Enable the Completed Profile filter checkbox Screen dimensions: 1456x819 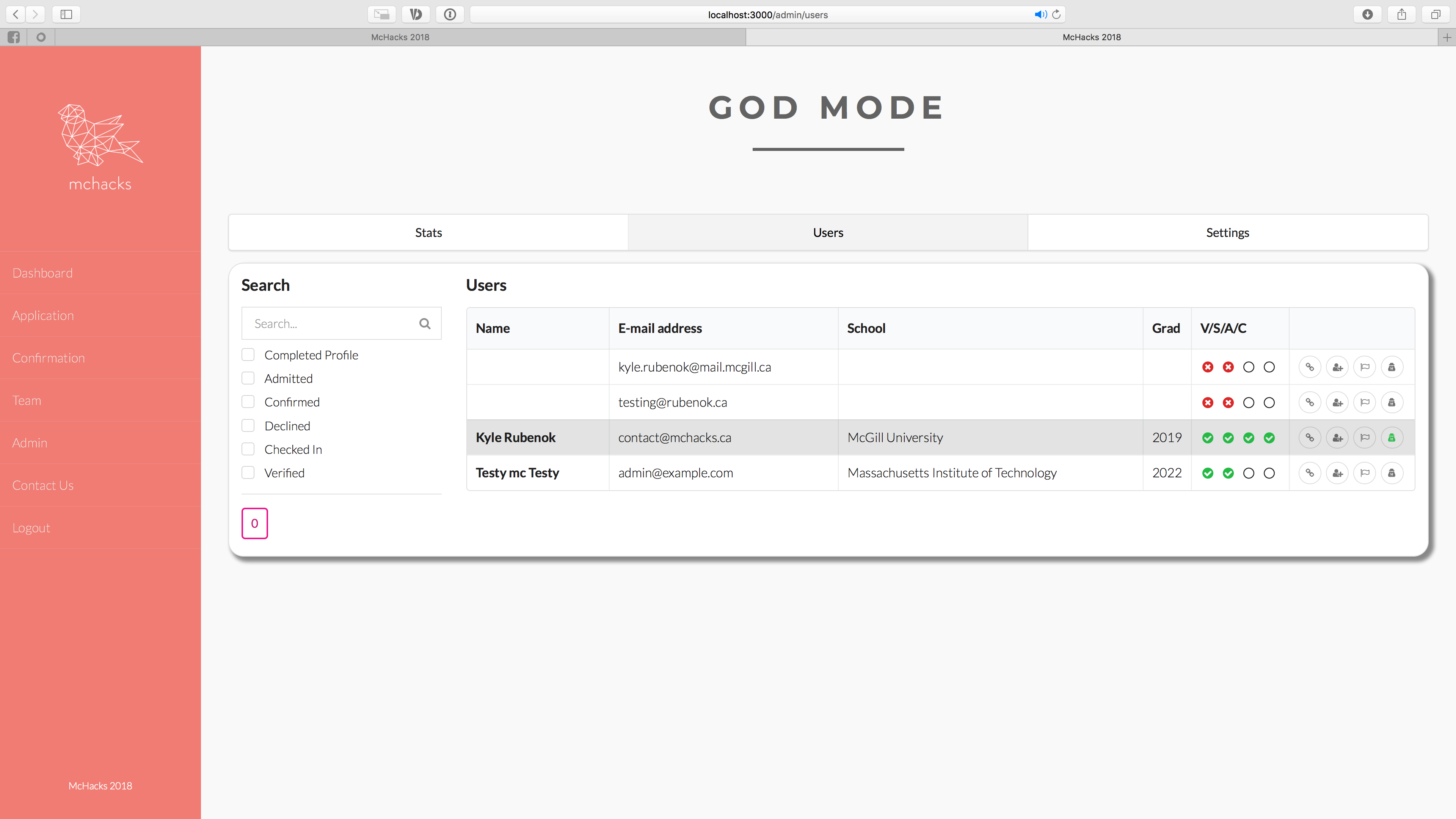tap(248, 355)
